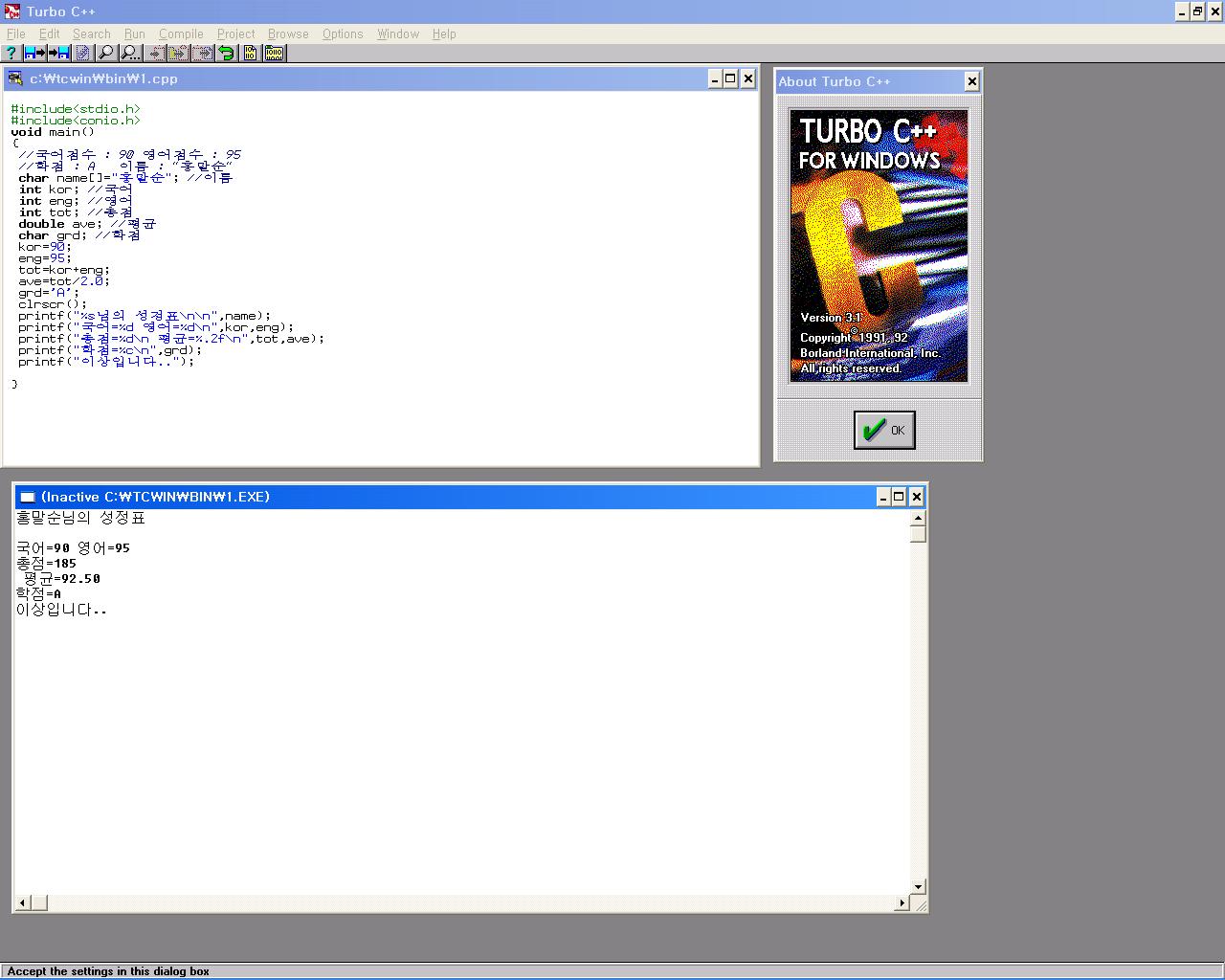This screenshot has width=1225, height=980.
Task: Open the 1.cpp editor window control icon
Action: (15, 78)
